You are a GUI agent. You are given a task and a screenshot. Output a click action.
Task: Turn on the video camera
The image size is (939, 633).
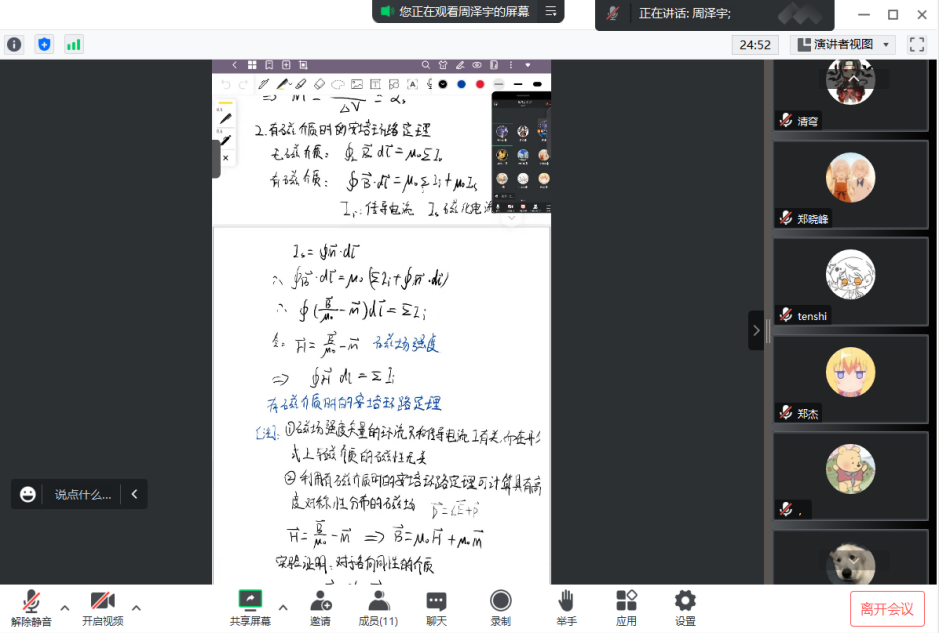pos(102,606)
